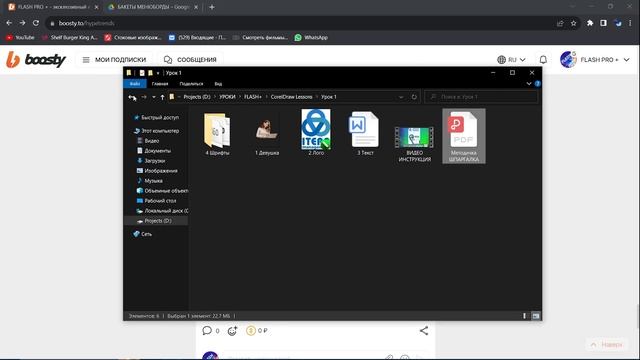Select the ВИДЕО ИНСТРУКЦИЯ video file

coord(414,144)
